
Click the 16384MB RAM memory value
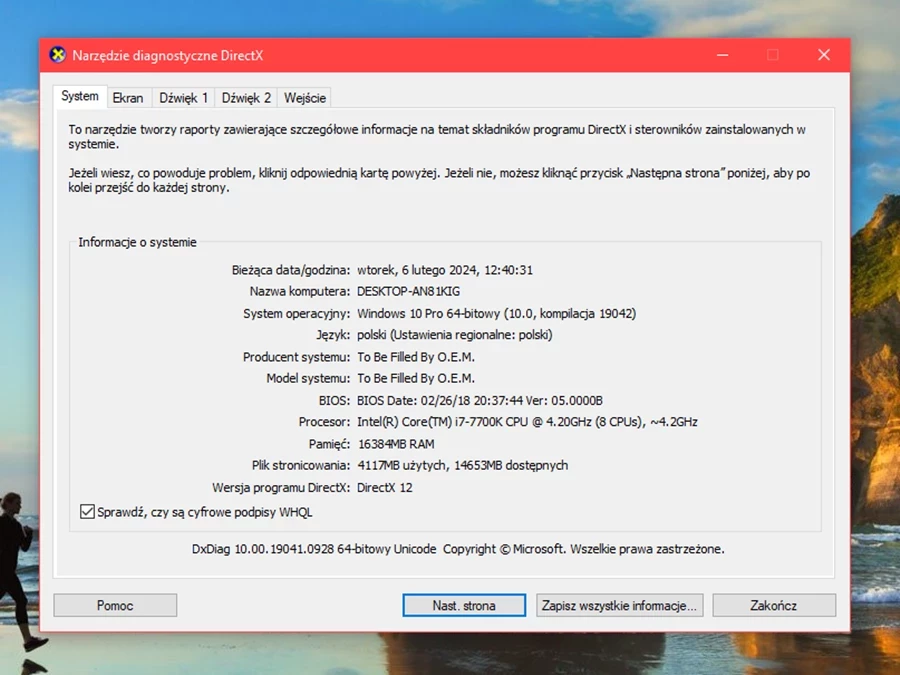pos(397,444)
